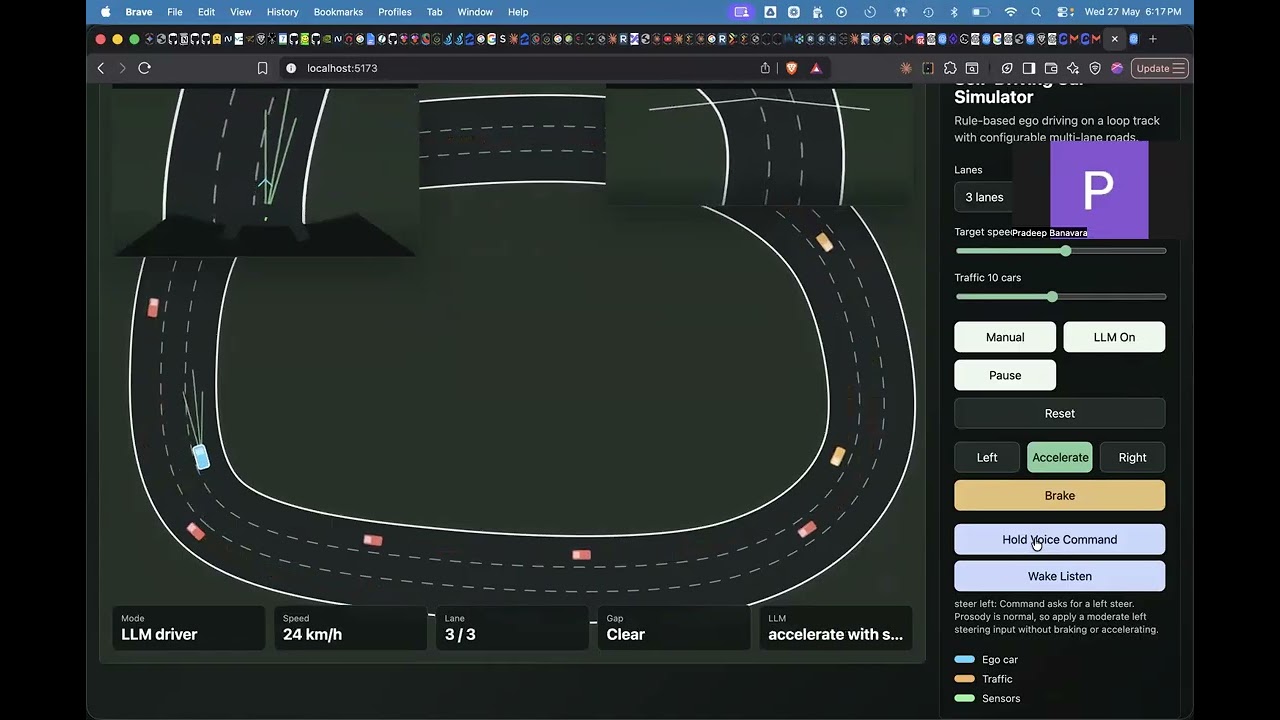Adjust the Target speed slider

[1060, 251]
